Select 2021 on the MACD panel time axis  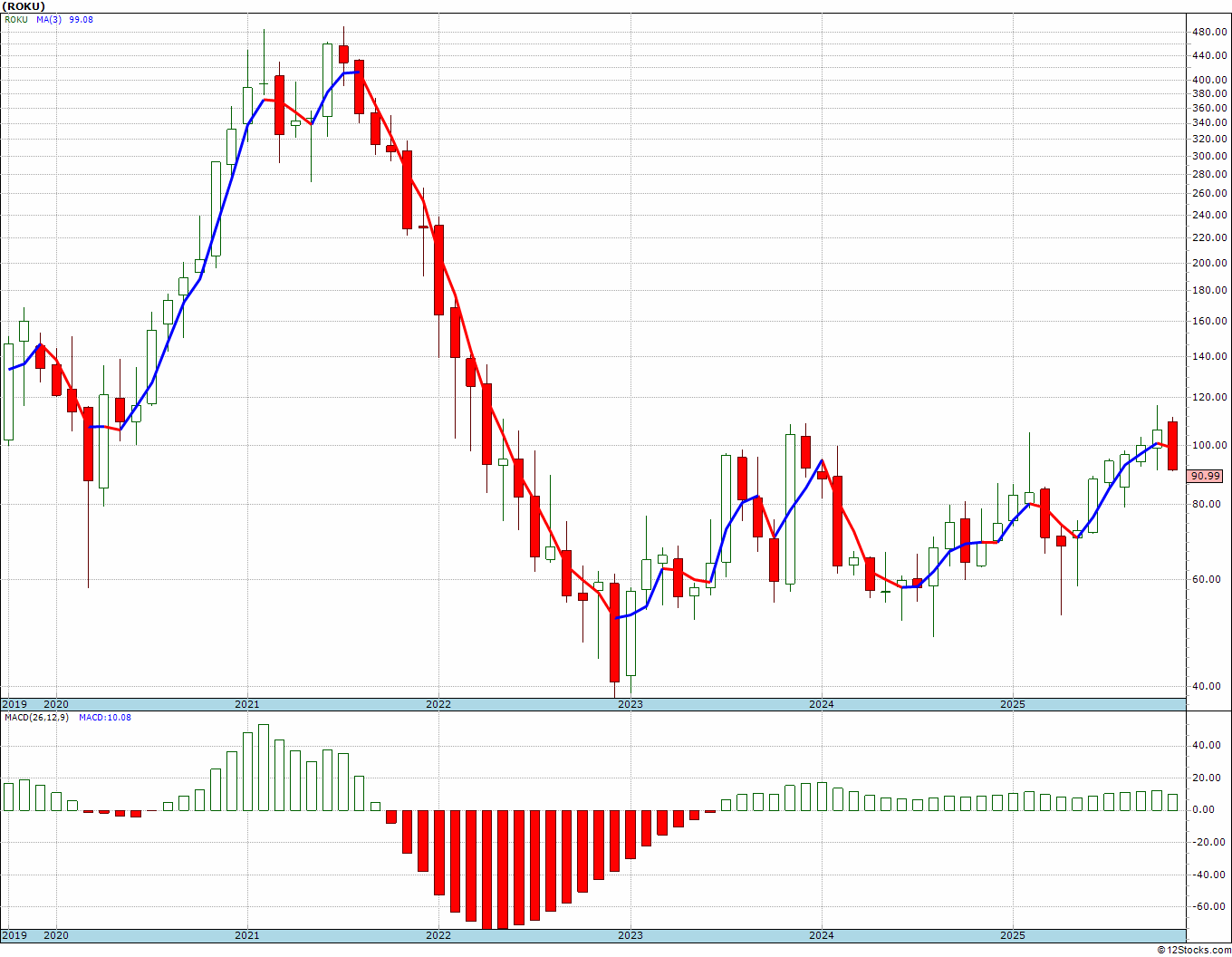click(x=247, y=935)
